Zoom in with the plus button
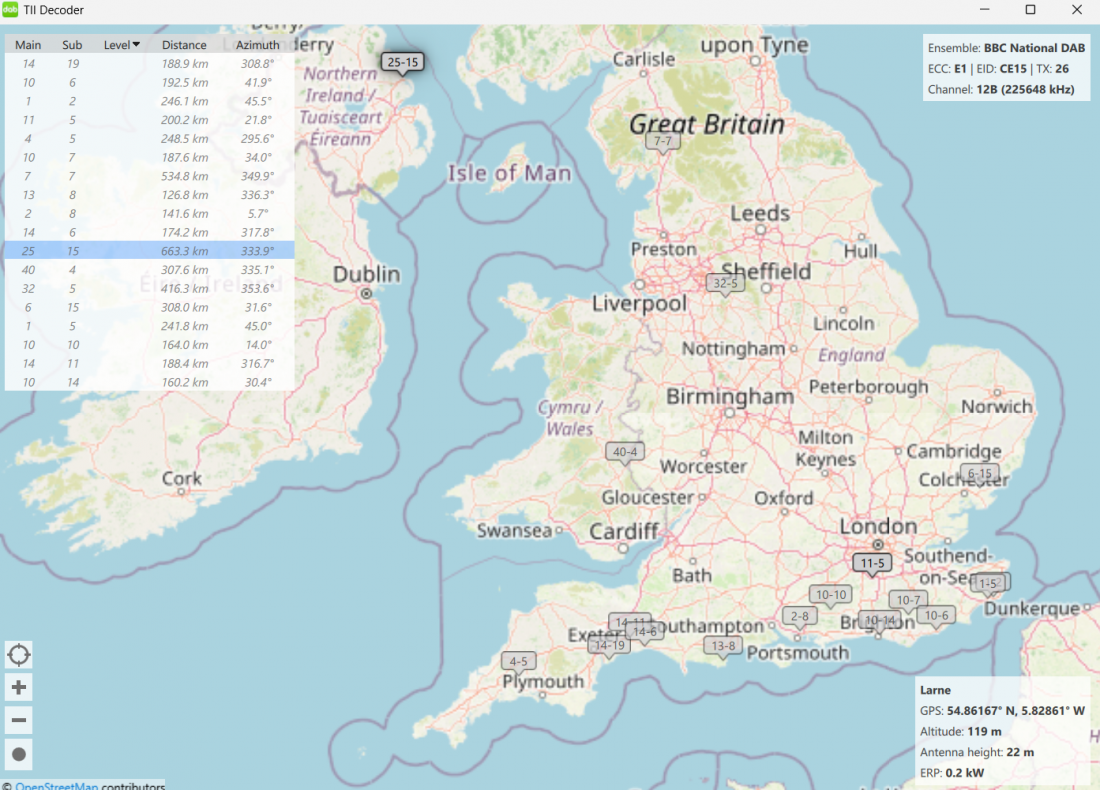Viewport: 1100px width, 790px height. coord(19,688)
